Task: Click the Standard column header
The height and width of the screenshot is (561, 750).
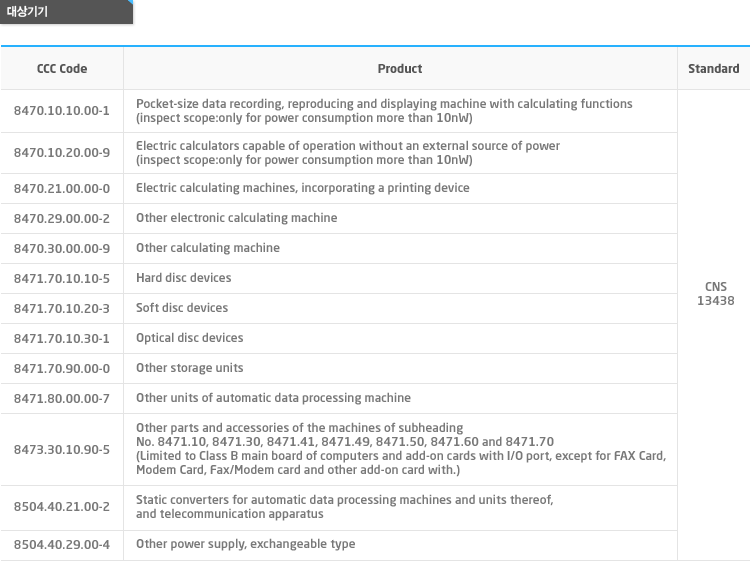Action: pyautogui.click(x=714, y=68)
